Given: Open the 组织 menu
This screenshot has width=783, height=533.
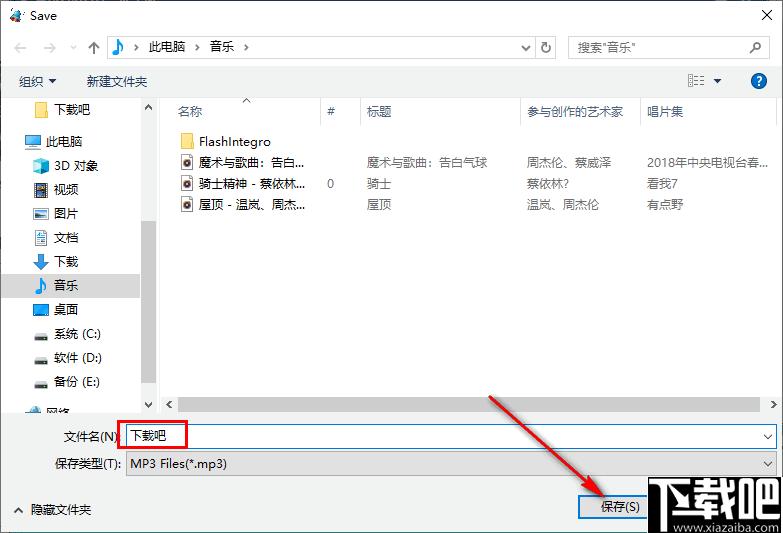Looking at the screenshot, I should click(x=37, y=81).
